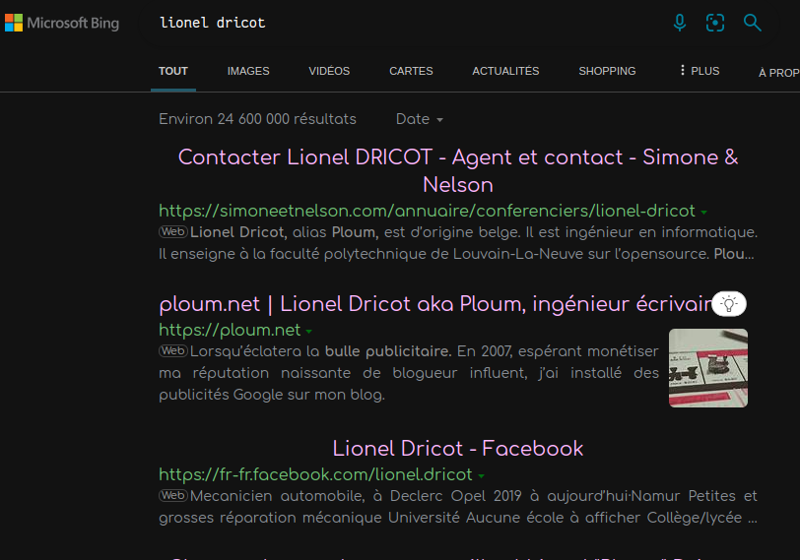Image resolution: width=800 pixels, height=560 pixels.
Task: Open the ploum.net result thumbnail image
Action: [x=708, y=368]
